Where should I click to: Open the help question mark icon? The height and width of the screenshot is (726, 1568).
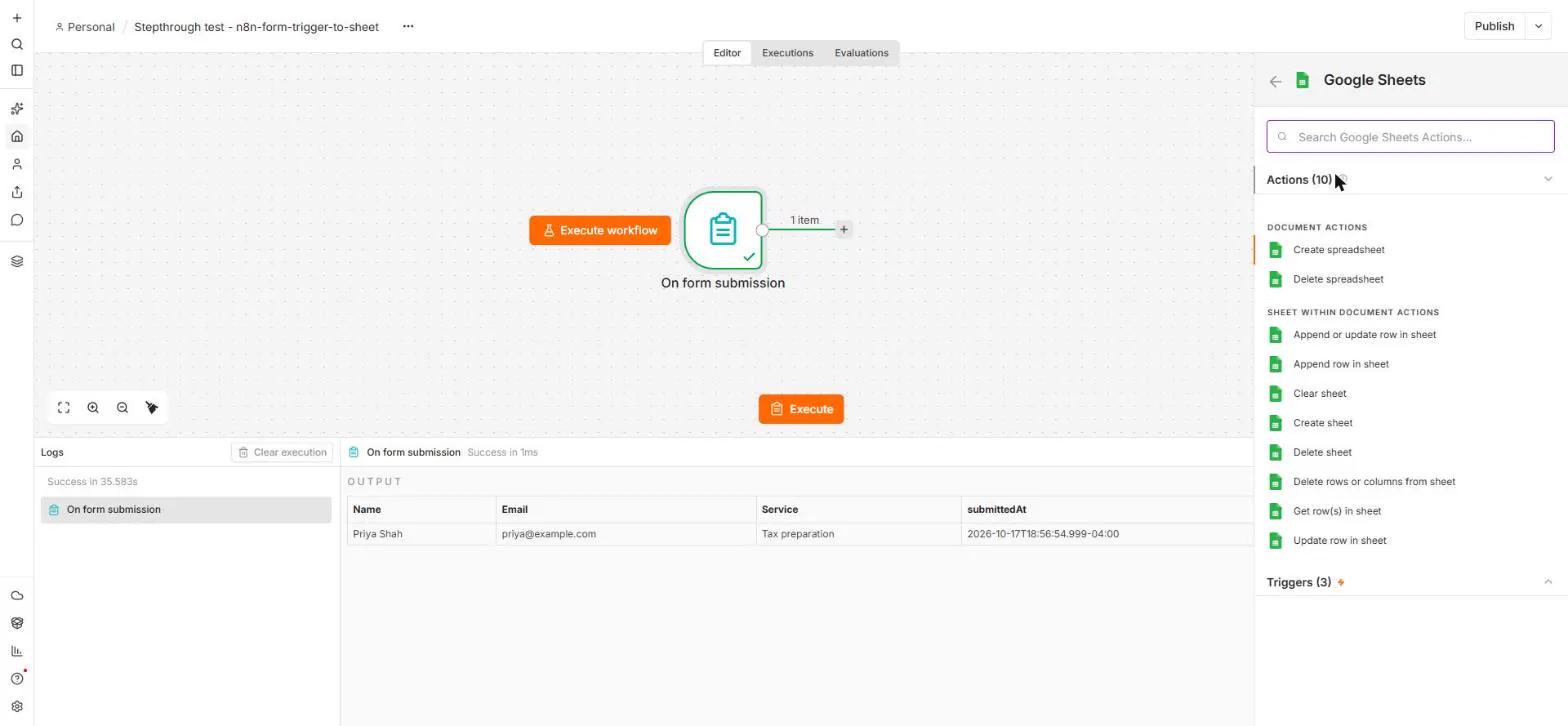(17, 678)
